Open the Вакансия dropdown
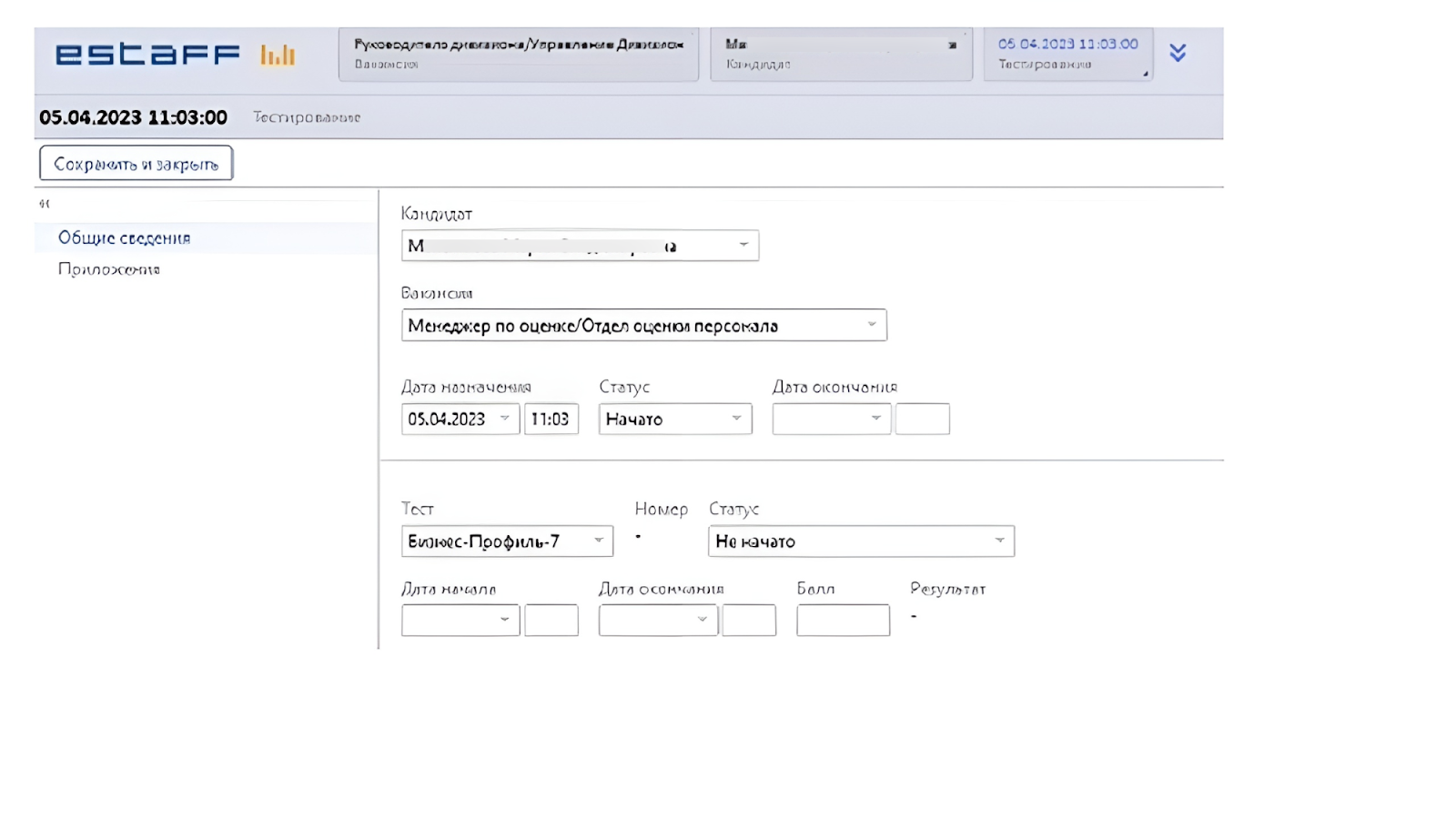1456x819 pixels. pyautogui.click(x=643, y=326)
